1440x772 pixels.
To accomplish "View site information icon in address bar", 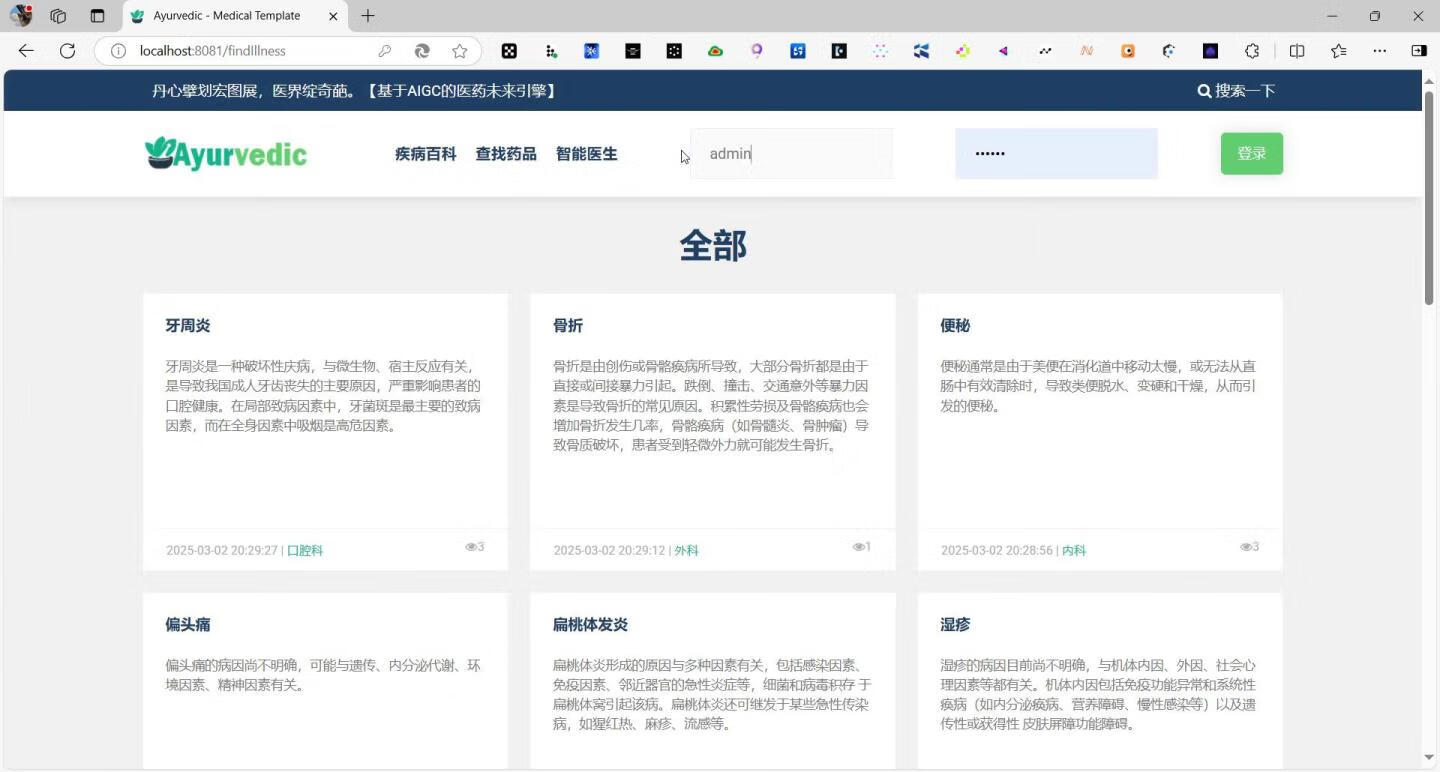I will (118, 51).
